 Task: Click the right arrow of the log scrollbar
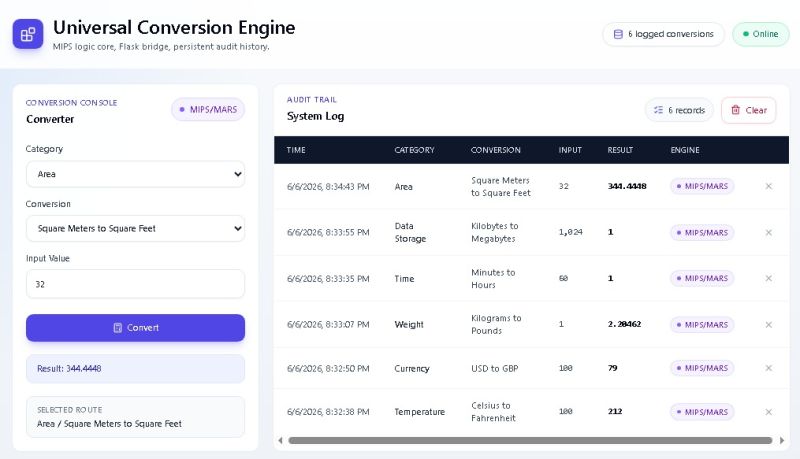pyautogui.click(x=782, y=441)
